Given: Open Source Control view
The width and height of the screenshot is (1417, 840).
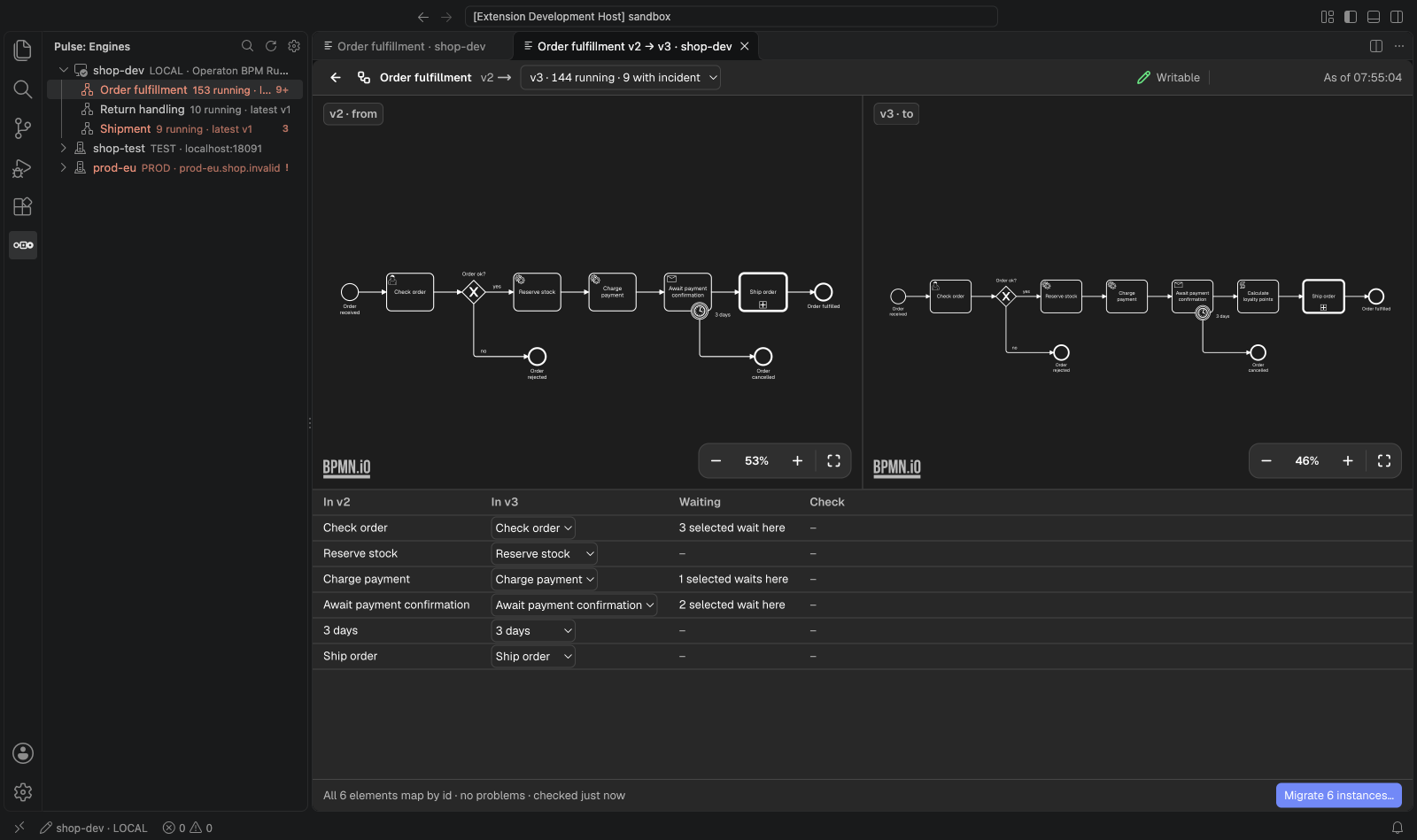Looking at the screenshot, I should (23, 128).
